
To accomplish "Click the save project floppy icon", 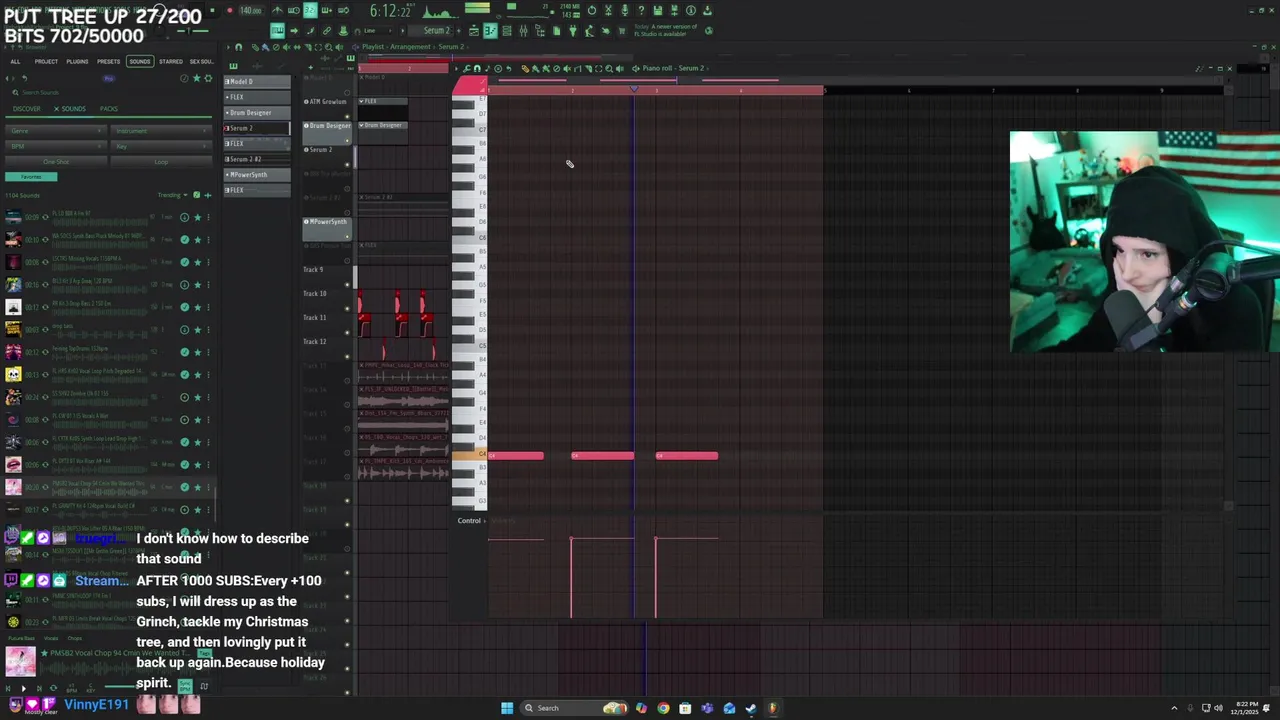I will pos(658,10).
